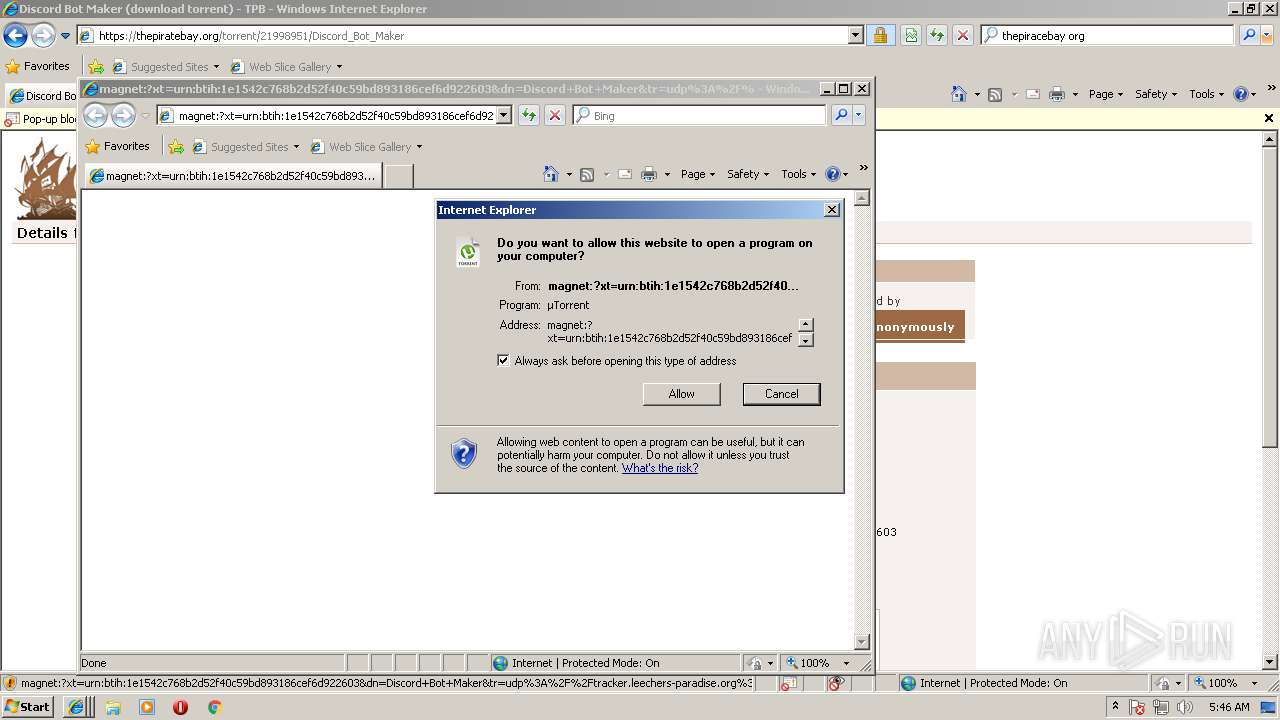This screenshot has height=720, width=1280.
Task: Open Safety menu in popup window
Action: coord(748,174)
